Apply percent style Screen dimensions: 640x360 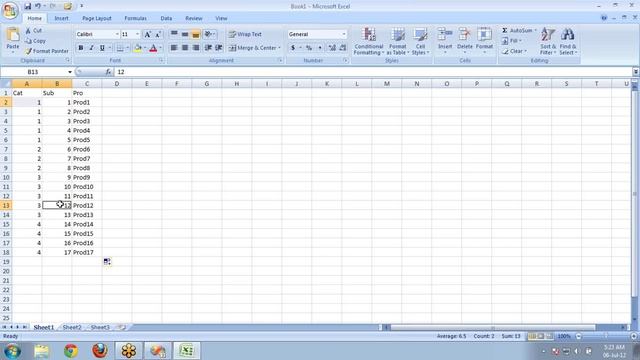pos(309,48)
